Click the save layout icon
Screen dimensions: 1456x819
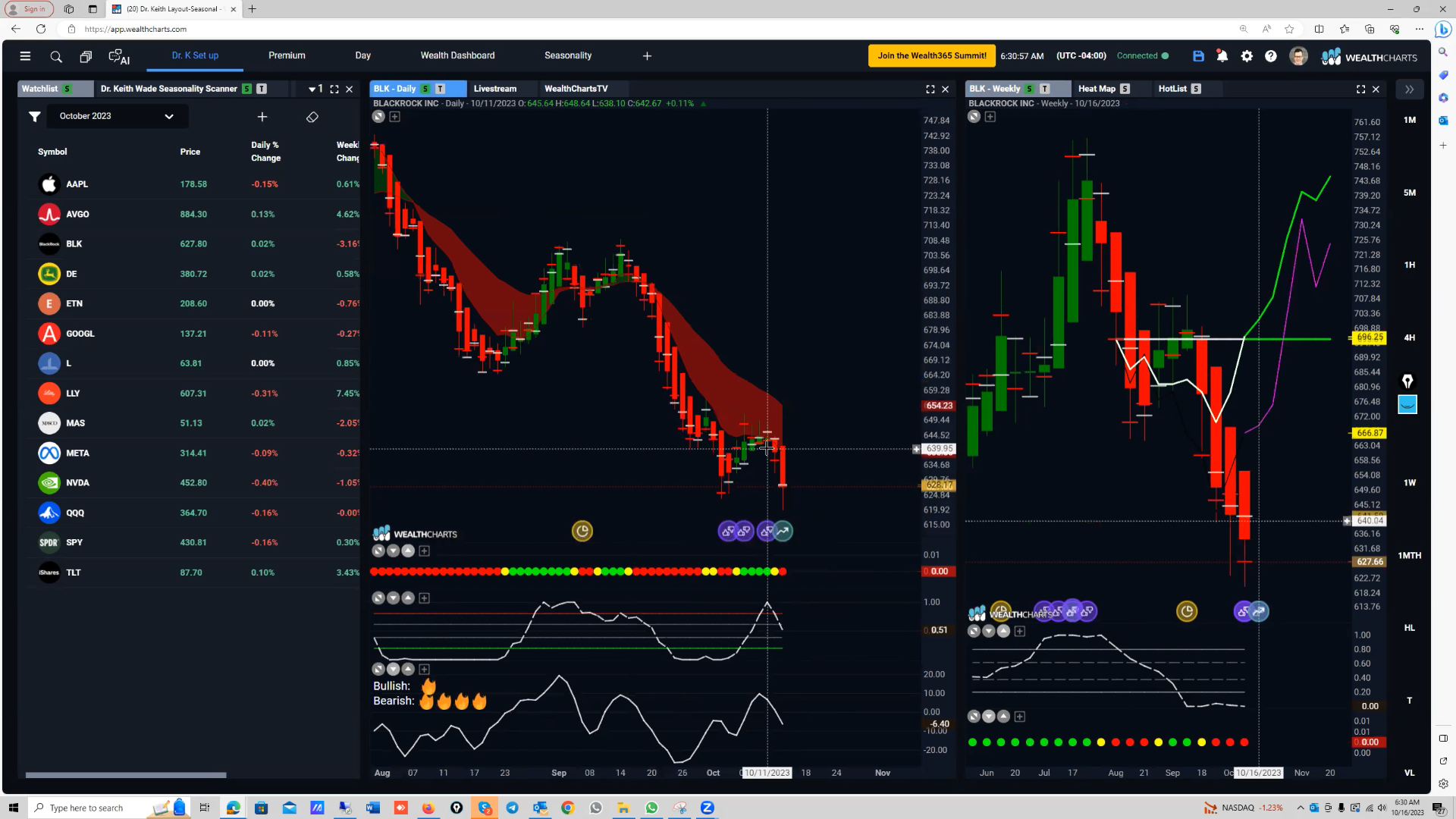1198,56
